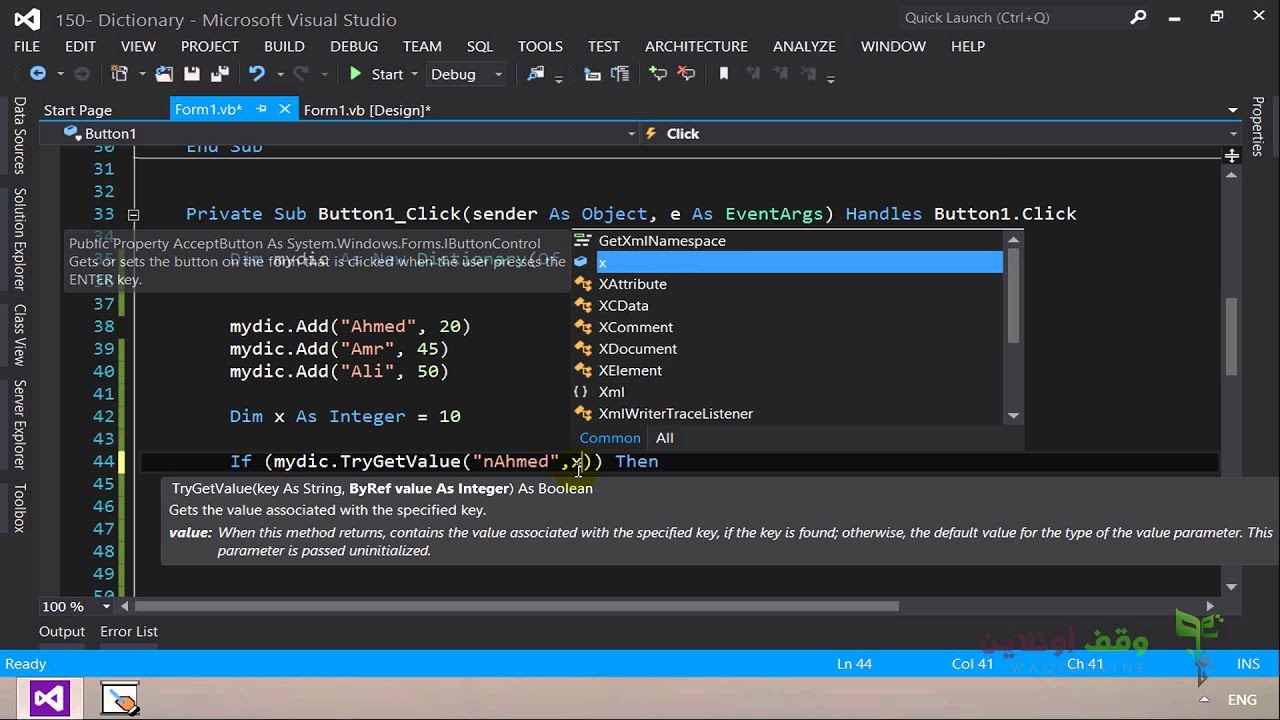Image resolution: width=1280 pixels, height=720 pixels.
Task: Open the Output panel tab
Action: tap(62, 631)
